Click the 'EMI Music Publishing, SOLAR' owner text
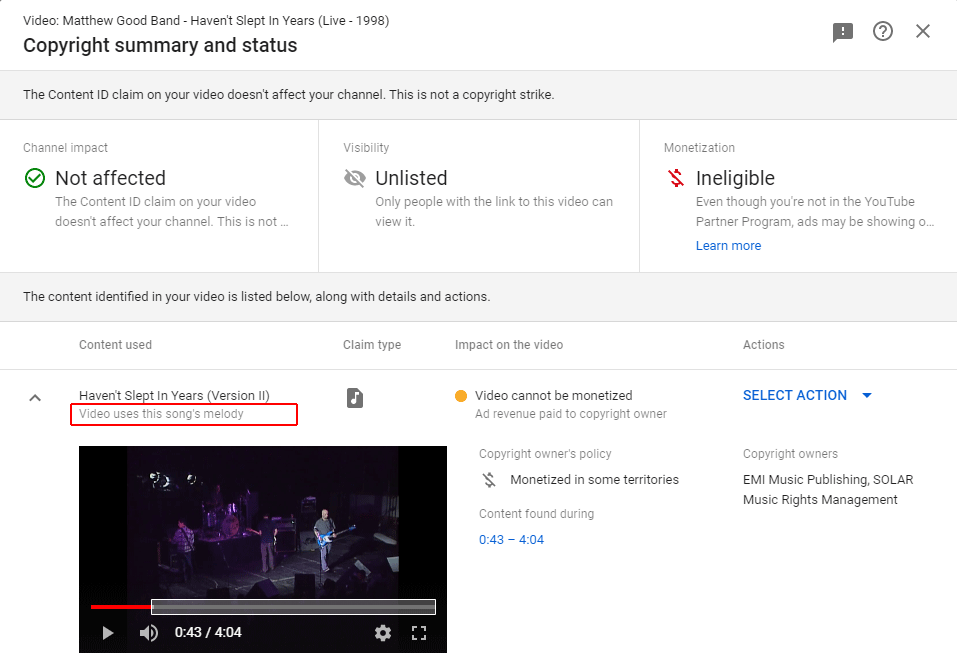This screenshot has height=667, width=957. (828, 480)
